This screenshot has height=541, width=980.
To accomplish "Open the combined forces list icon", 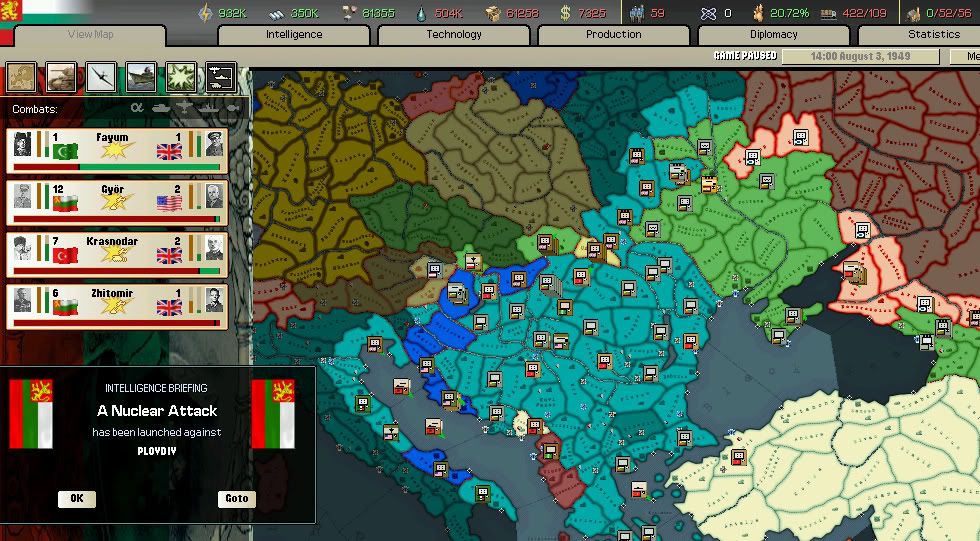I will (221, 77).
